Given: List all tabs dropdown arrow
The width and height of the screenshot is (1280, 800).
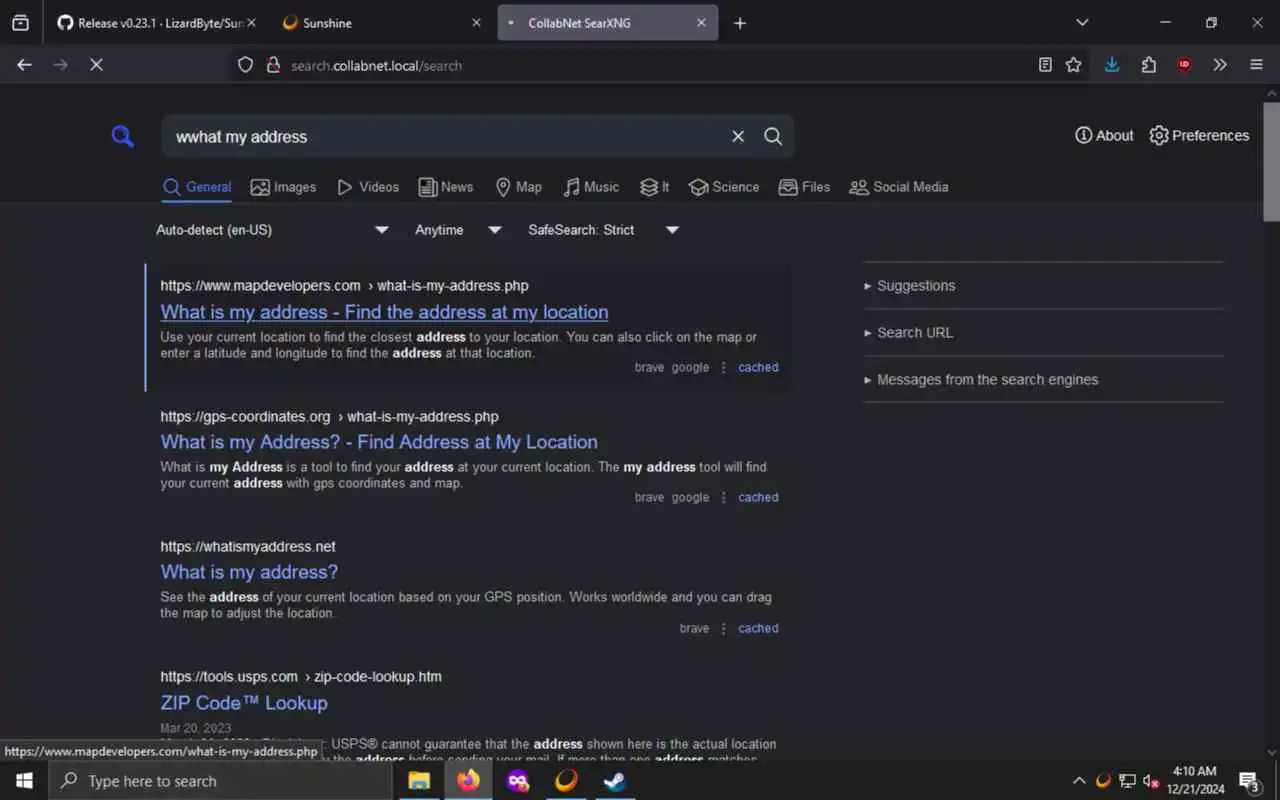Looking at the screenshot, I should coord(1082,22).
